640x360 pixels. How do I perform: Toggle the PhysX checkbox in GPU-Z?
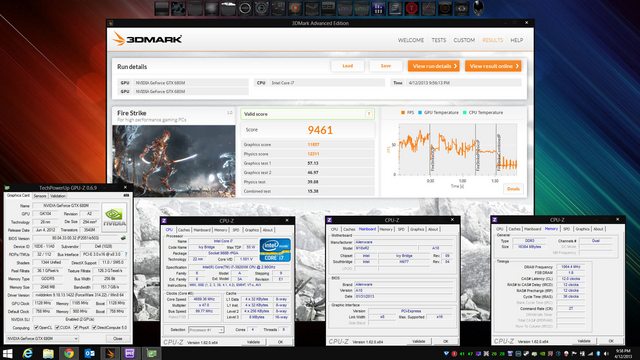pos(76,327)
